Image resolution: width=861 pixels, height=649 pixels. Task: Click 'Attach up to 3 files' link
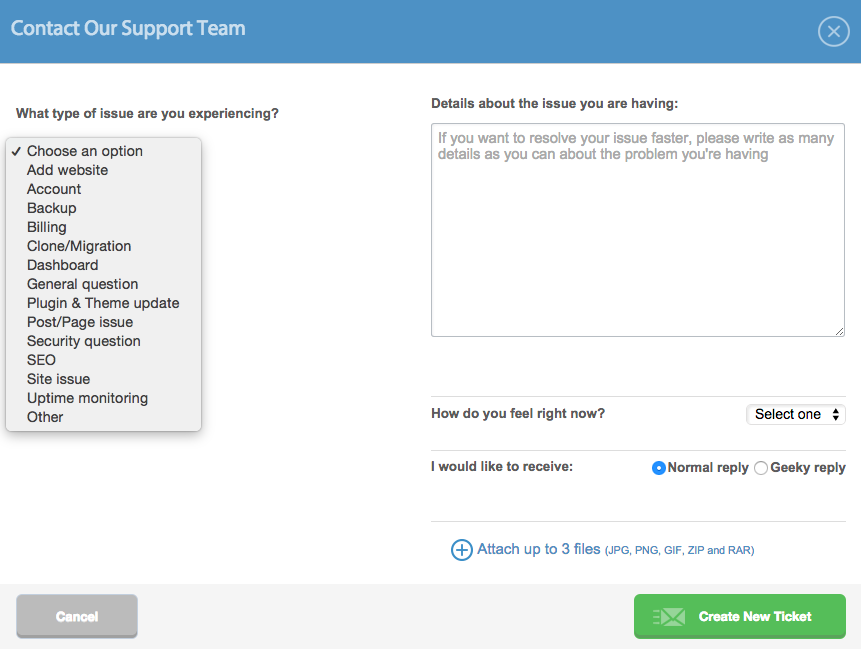[x=539, y=549]
